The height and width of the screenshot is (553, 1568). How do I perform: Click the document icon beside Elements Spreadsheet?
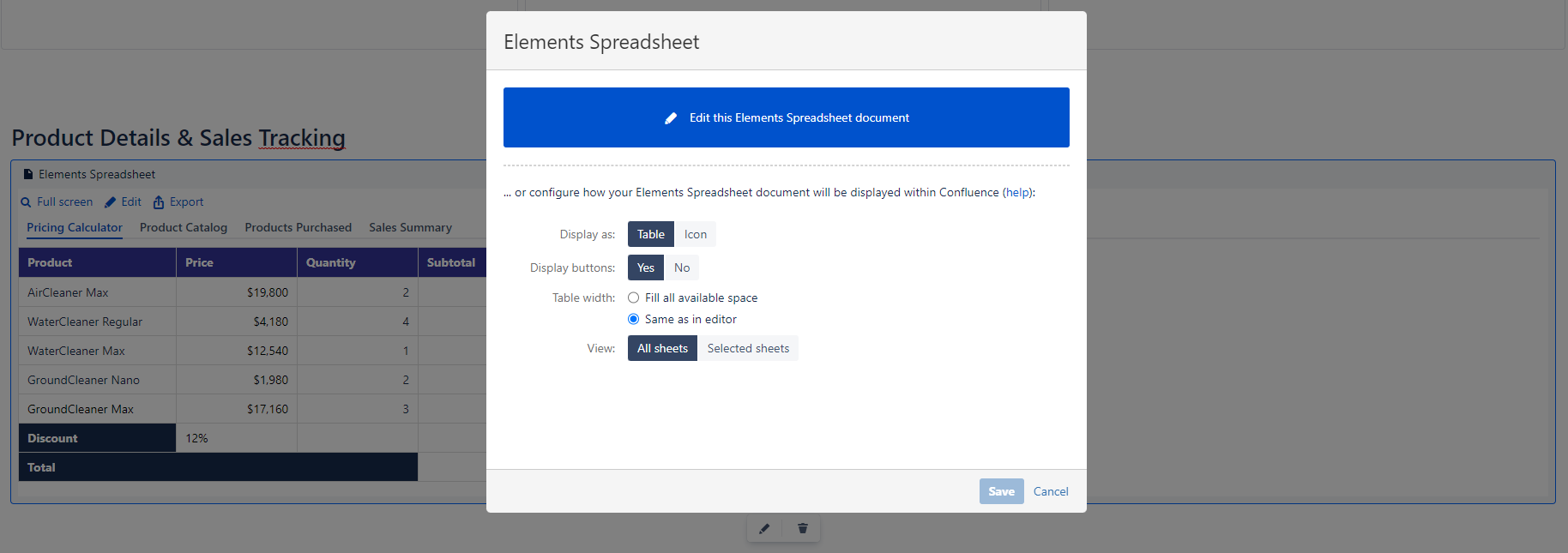(28, 174)
